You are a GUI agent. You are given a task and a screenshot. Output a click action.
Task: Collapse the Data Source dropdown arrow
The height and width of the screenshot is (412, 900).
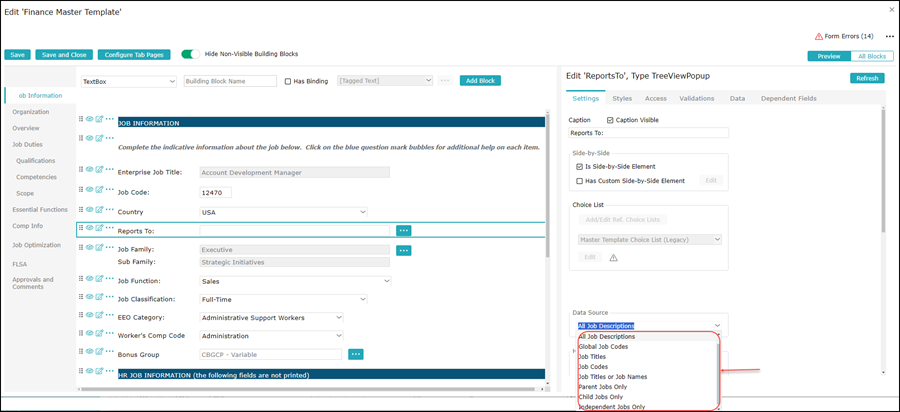tap(716, 326)
